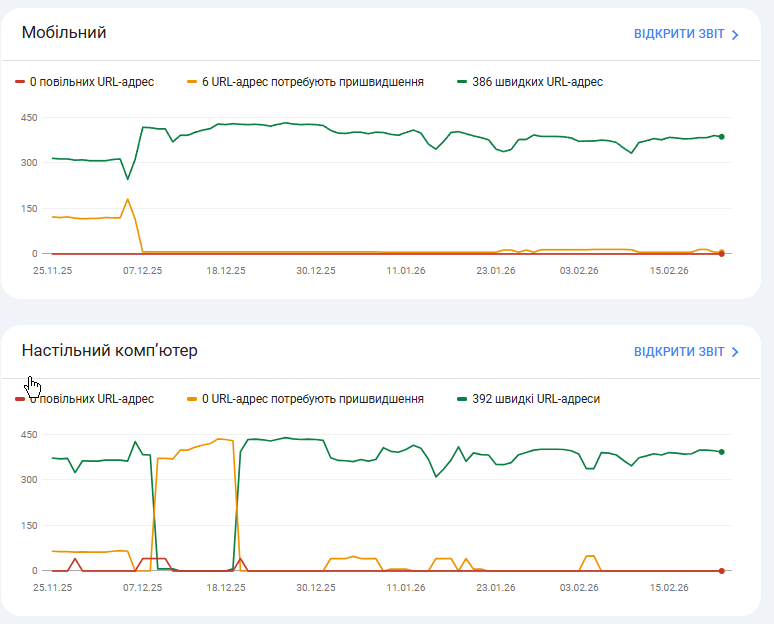Select the 07.12.25 date label on Мобільний chart

pyautogui.click(x=142, y=270)
